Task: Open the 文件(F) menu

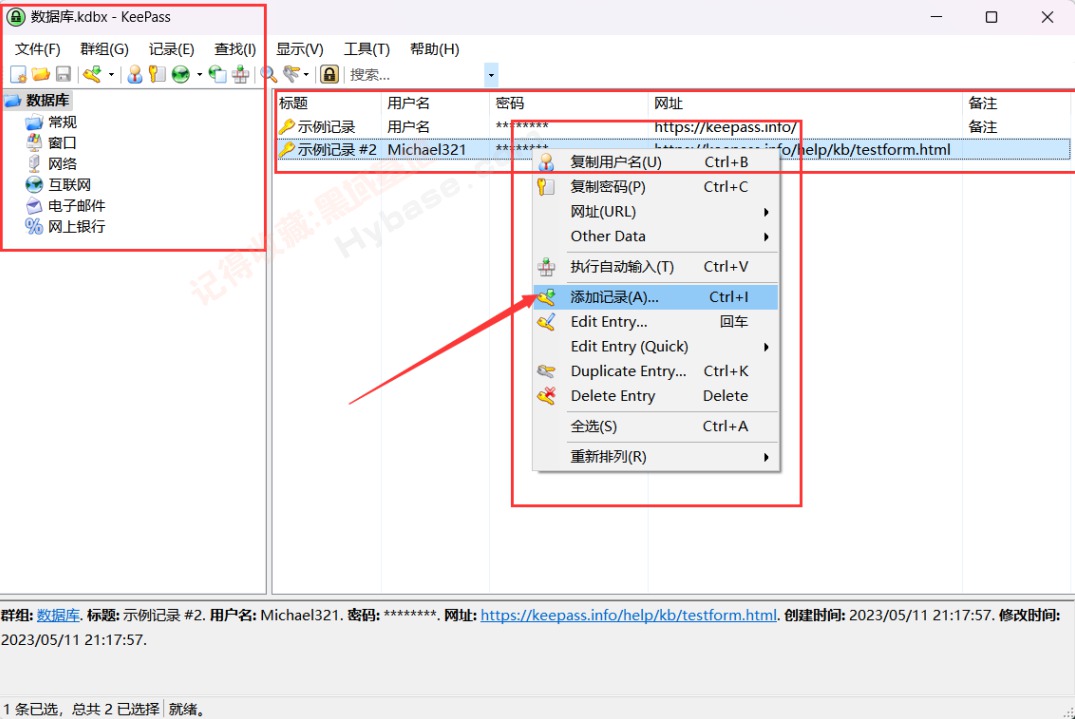Action: click(x=38, y=49)
